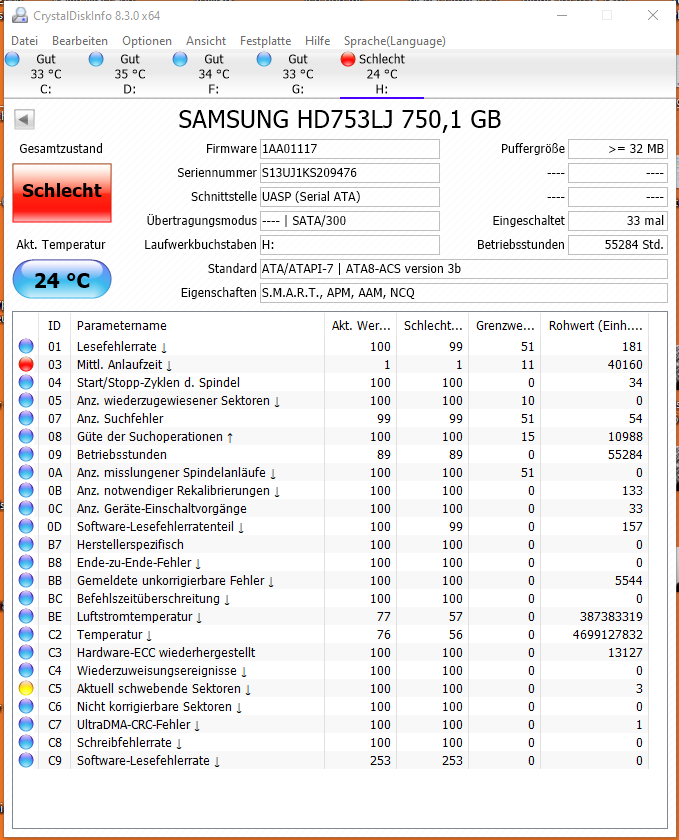The height and width of the screenshot is (840, 679).
Task: Click status icon for Gemeldete unkorrigierbare Fehler
Action: (26, 580)
